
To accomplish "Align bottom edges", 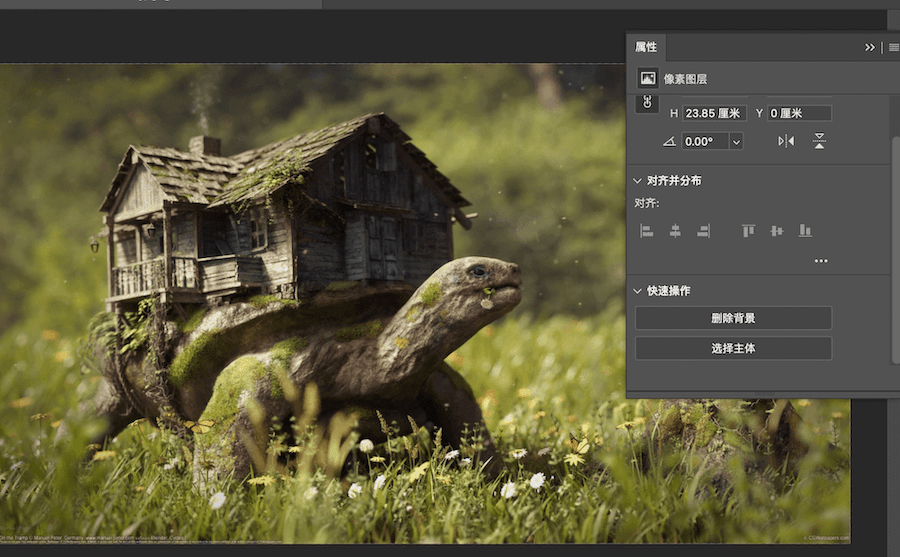I will click(805, 231).
